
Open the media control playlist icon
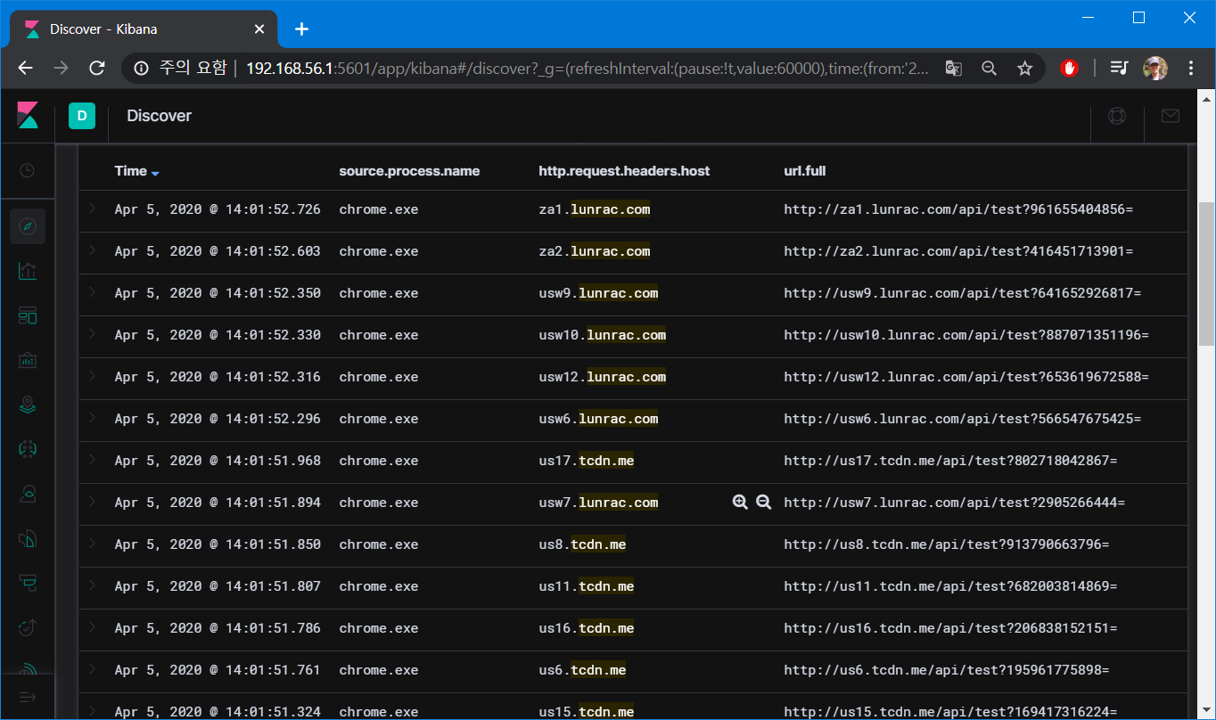[1119, 68]
